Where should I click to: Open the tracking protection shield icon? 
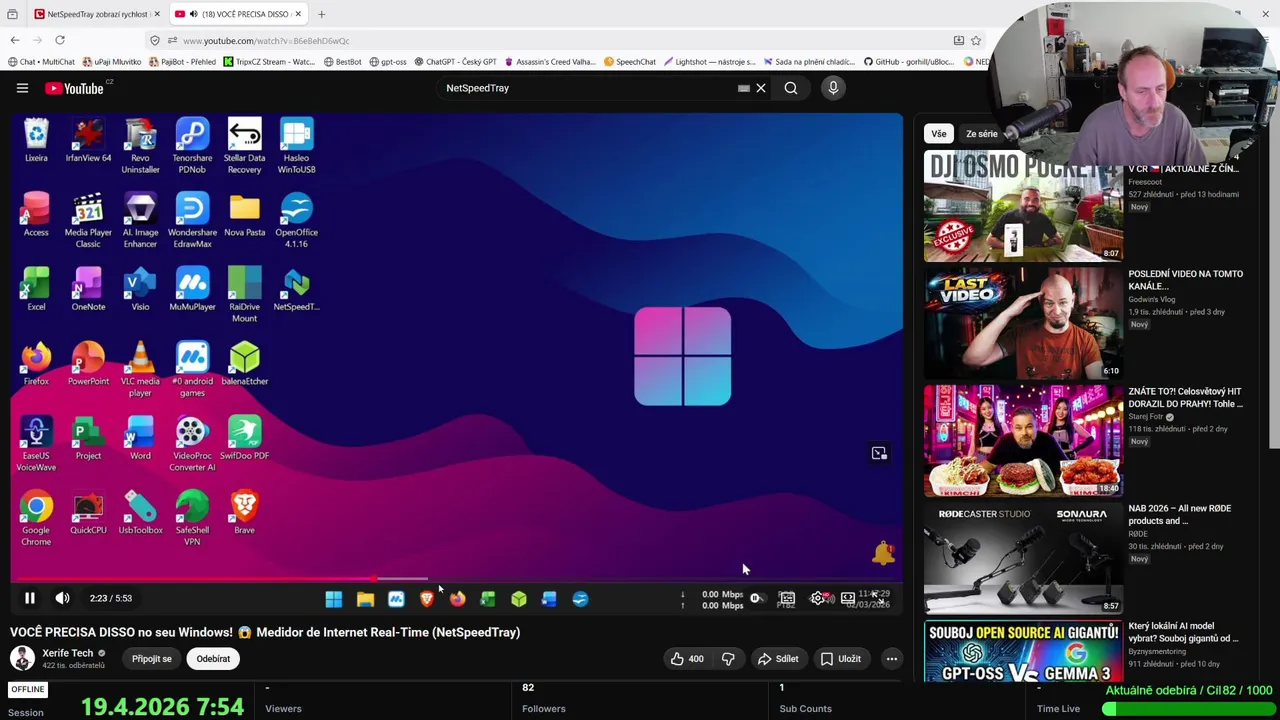[x=154, y=40]
